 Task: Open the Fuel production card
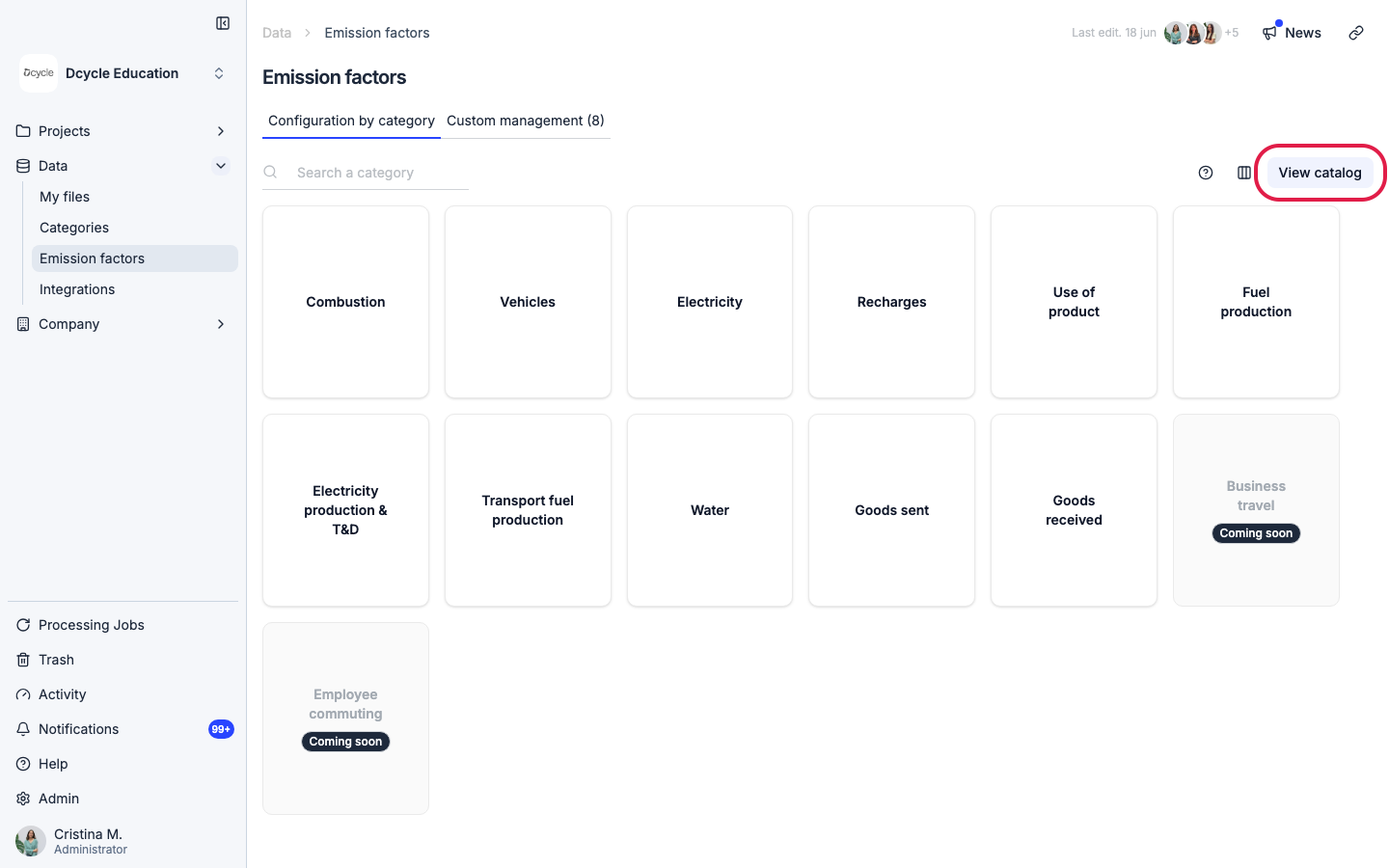[x=1256, y=302]
